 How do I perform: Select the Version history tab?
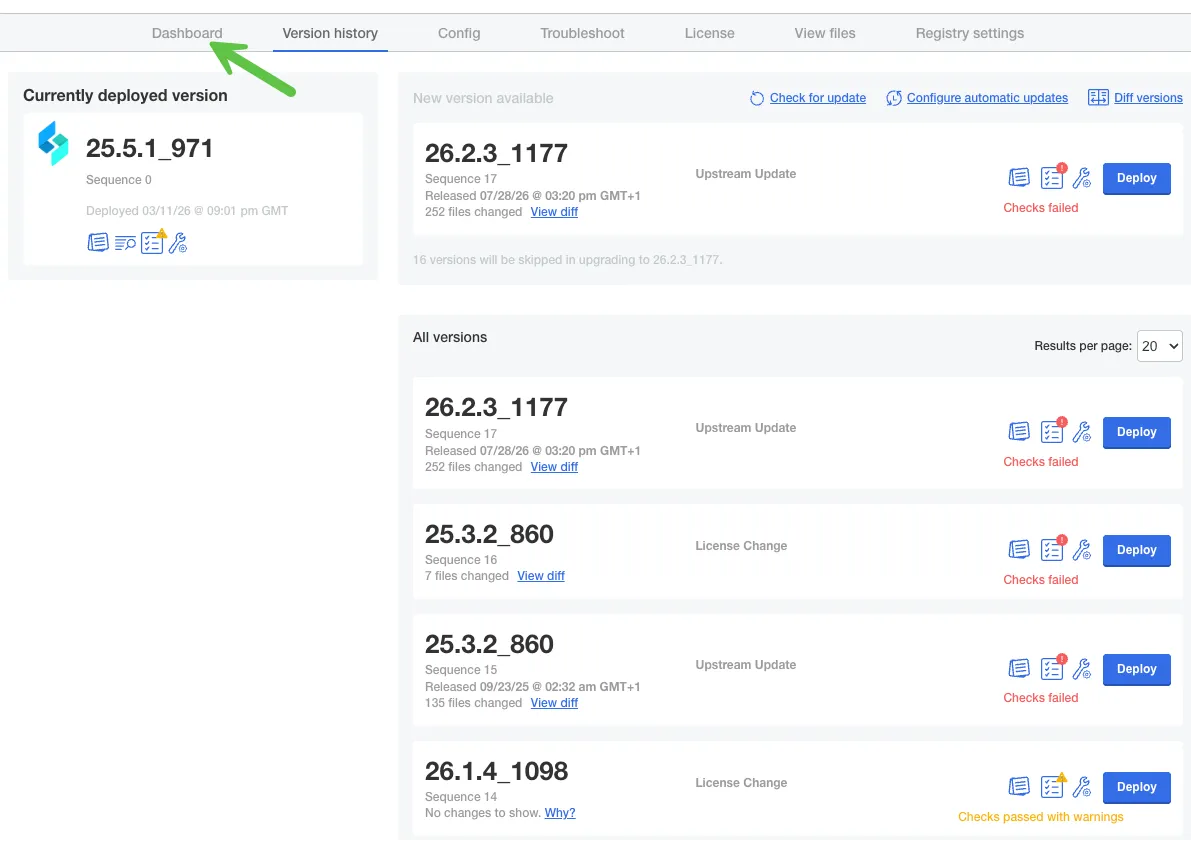click(330, 33)
